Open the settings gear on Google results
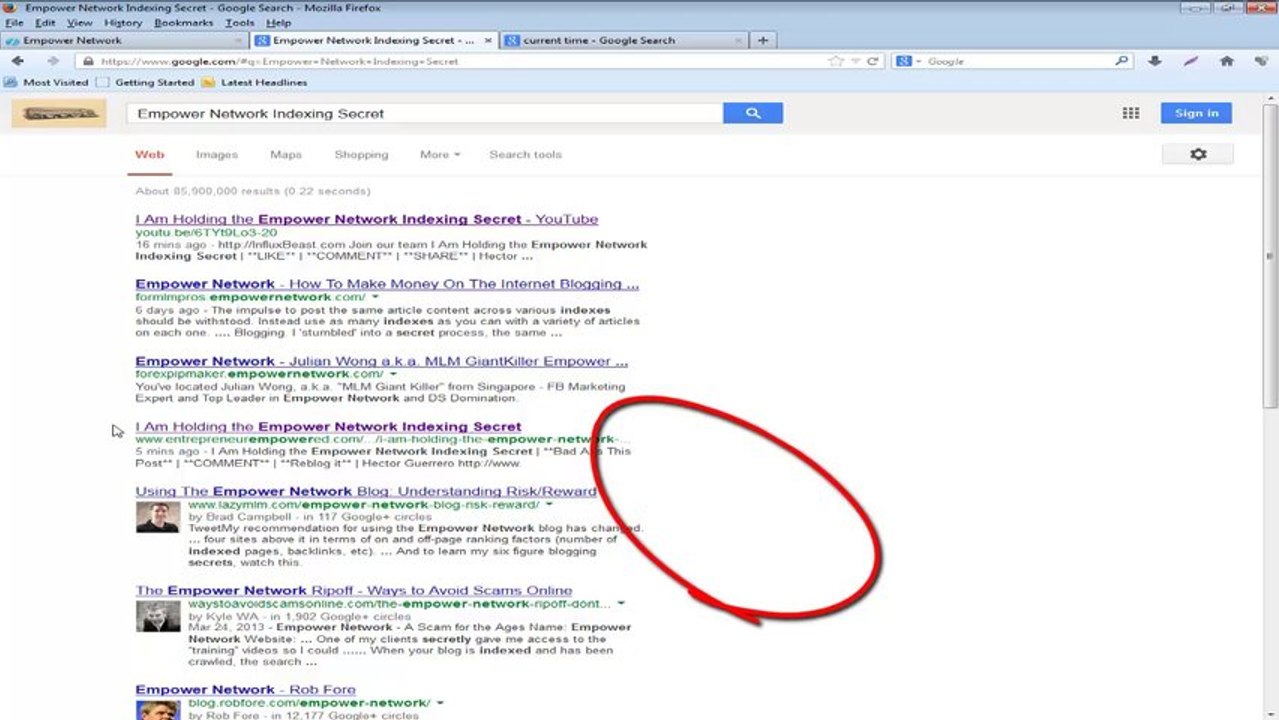Viewport: 1279px width, 720px height. point(1198,154)
